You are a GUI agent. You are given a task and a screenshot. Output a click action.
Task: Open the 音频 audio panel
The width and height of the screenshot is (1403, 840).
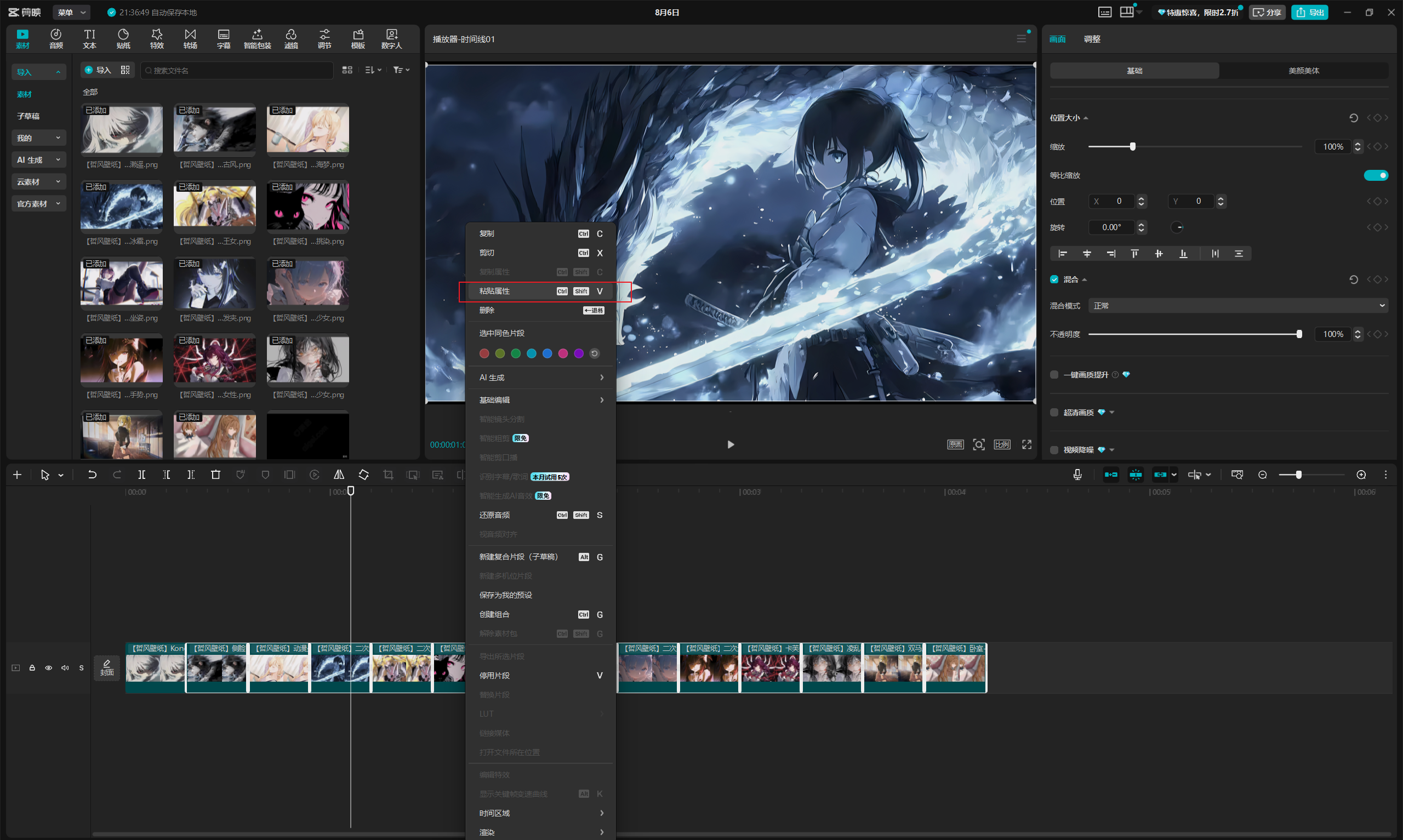[x=56, y=38]
